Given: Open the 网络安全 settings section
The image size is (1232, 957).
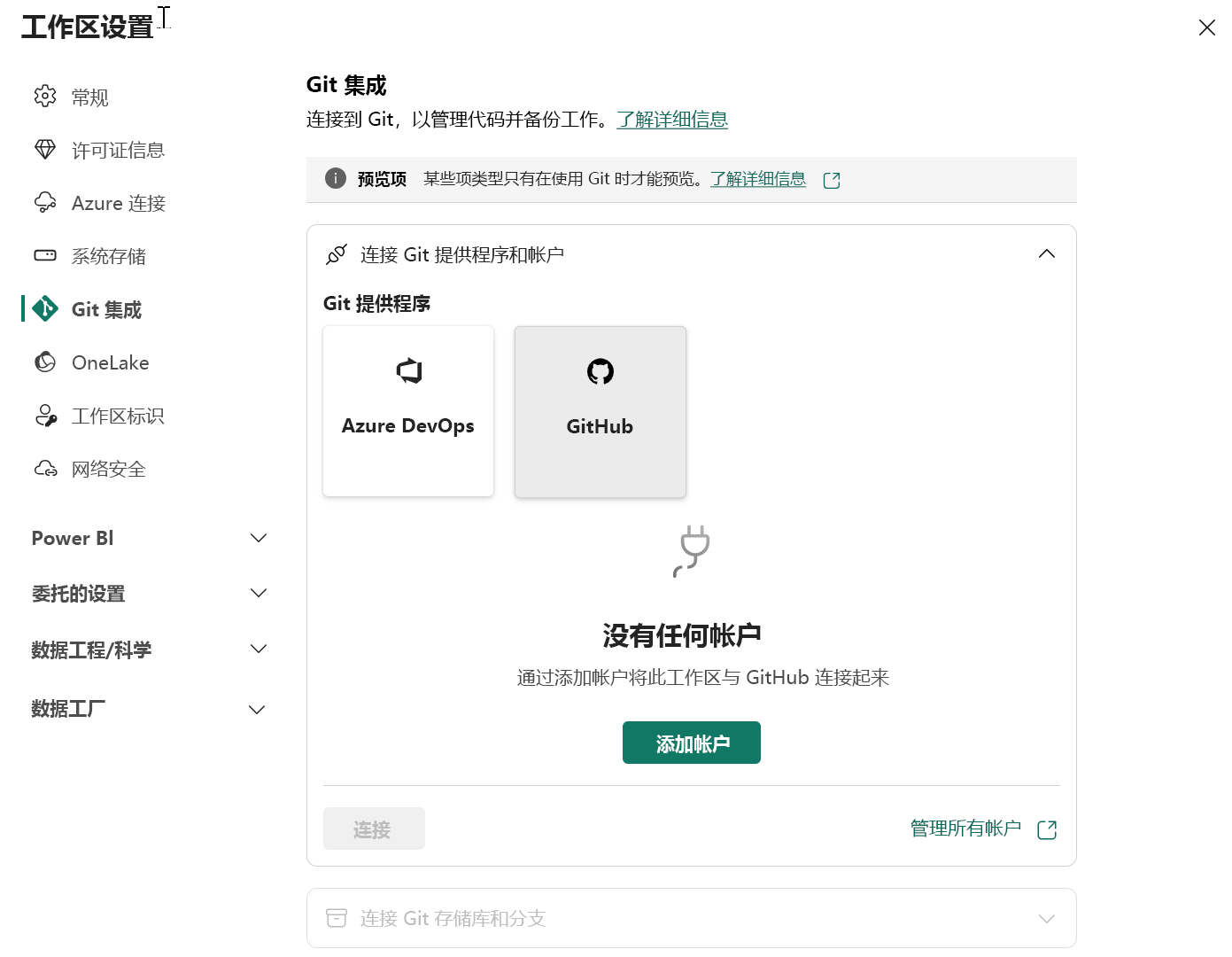Looking at the screenshot, I should 108,469.
